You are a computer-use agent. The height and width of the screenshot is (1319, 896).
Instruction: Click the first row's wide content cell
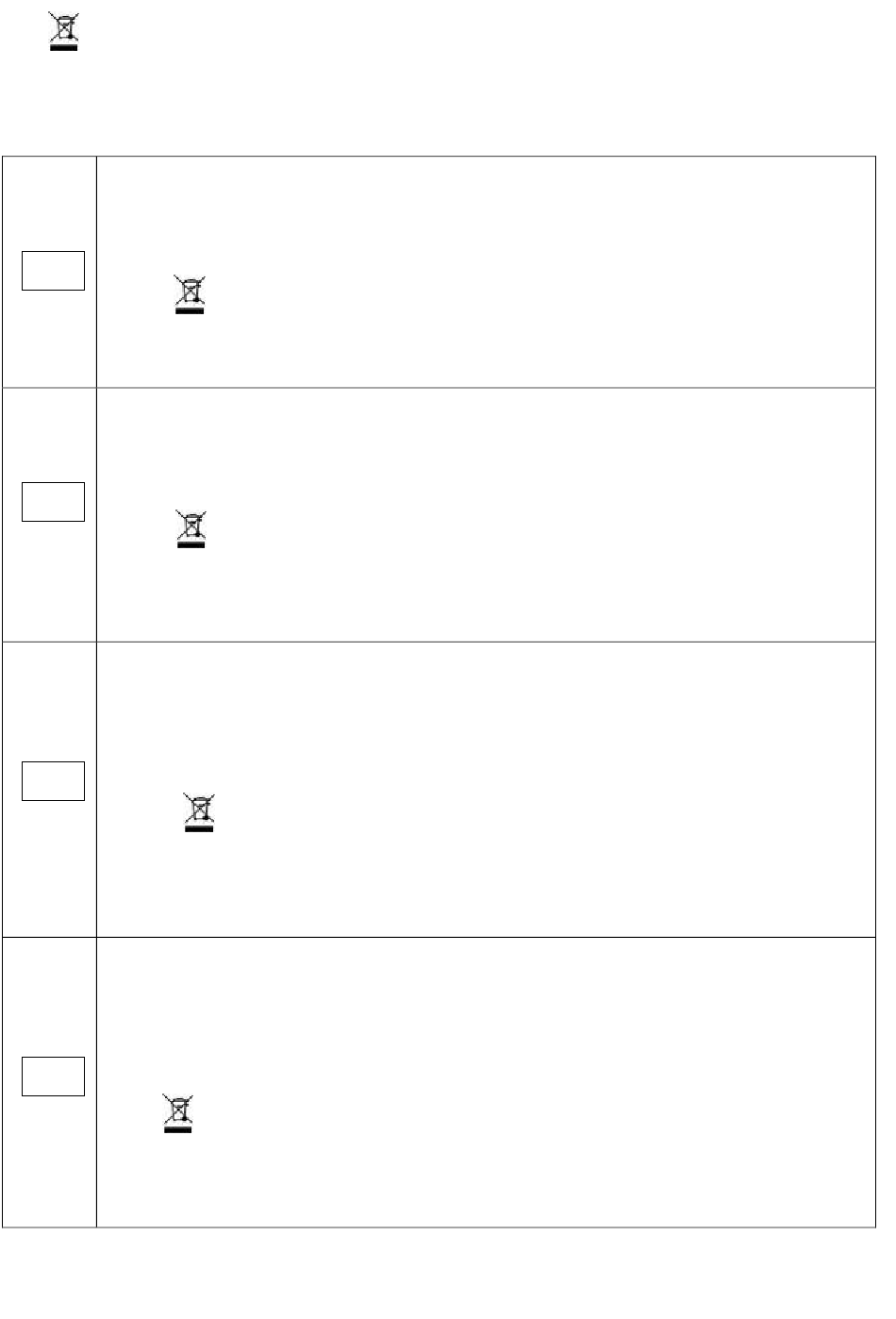pyautogui.click(x=486, y=272)
